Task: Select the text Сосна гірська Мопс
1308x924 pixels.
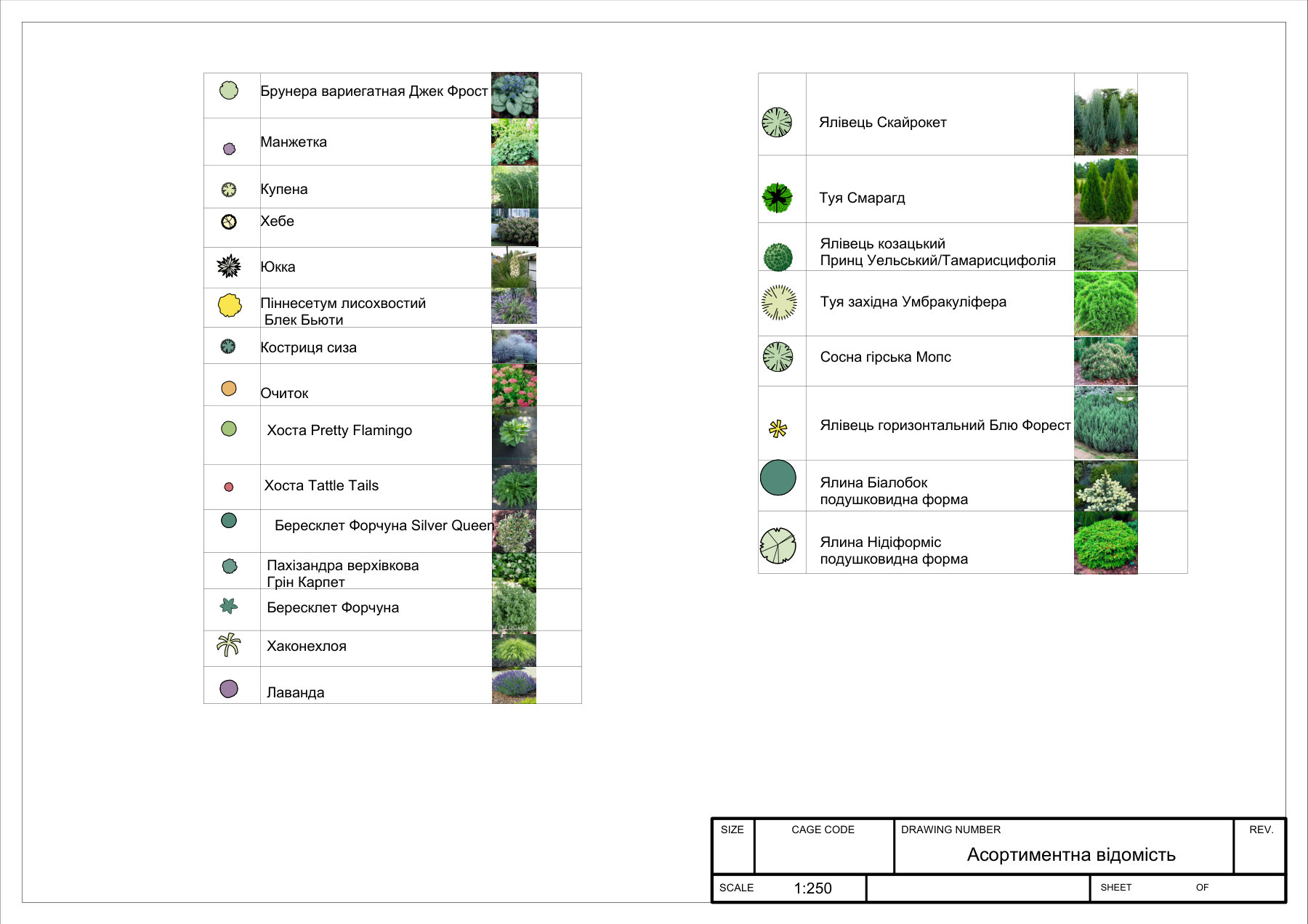Action: (x=886, y=357)
